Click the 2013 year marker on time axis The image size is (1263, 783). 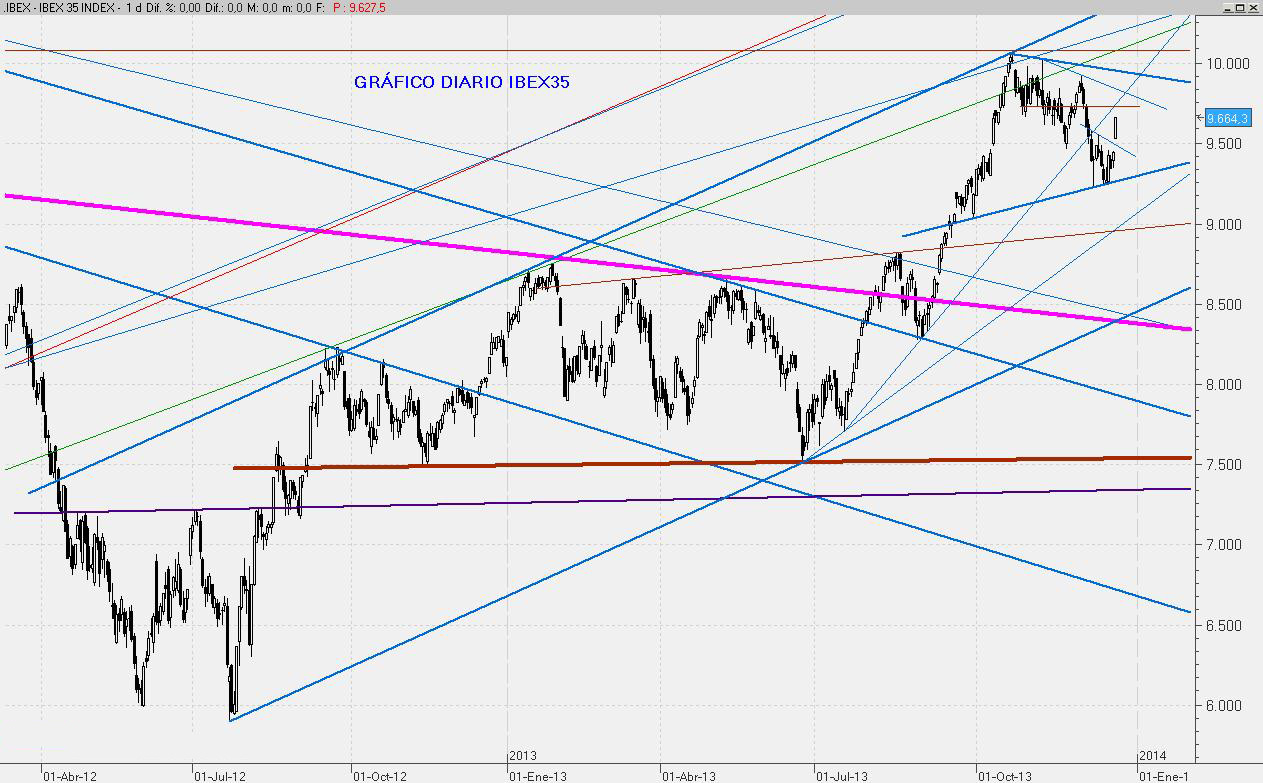(523, 753)
